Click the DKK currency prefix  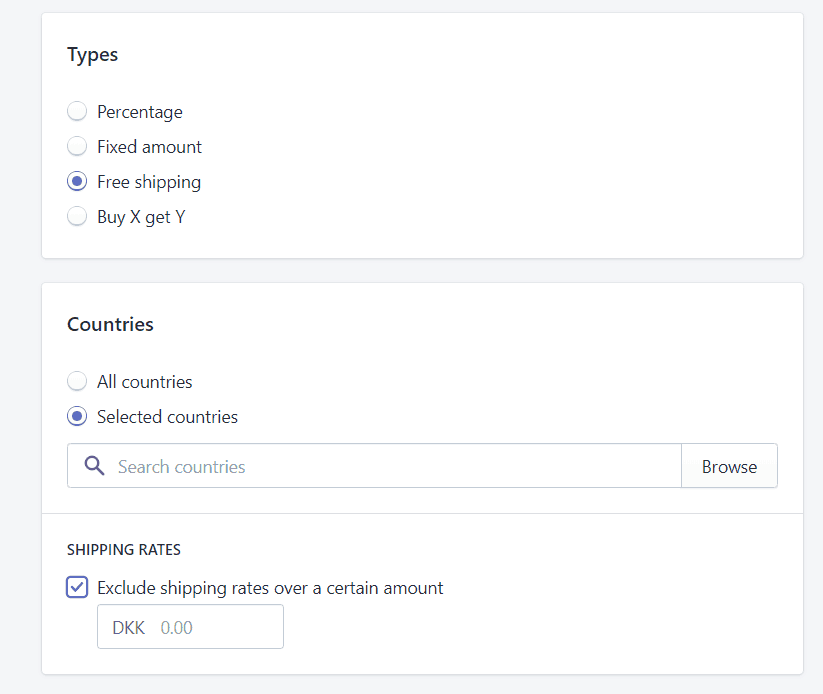[129, 628]
